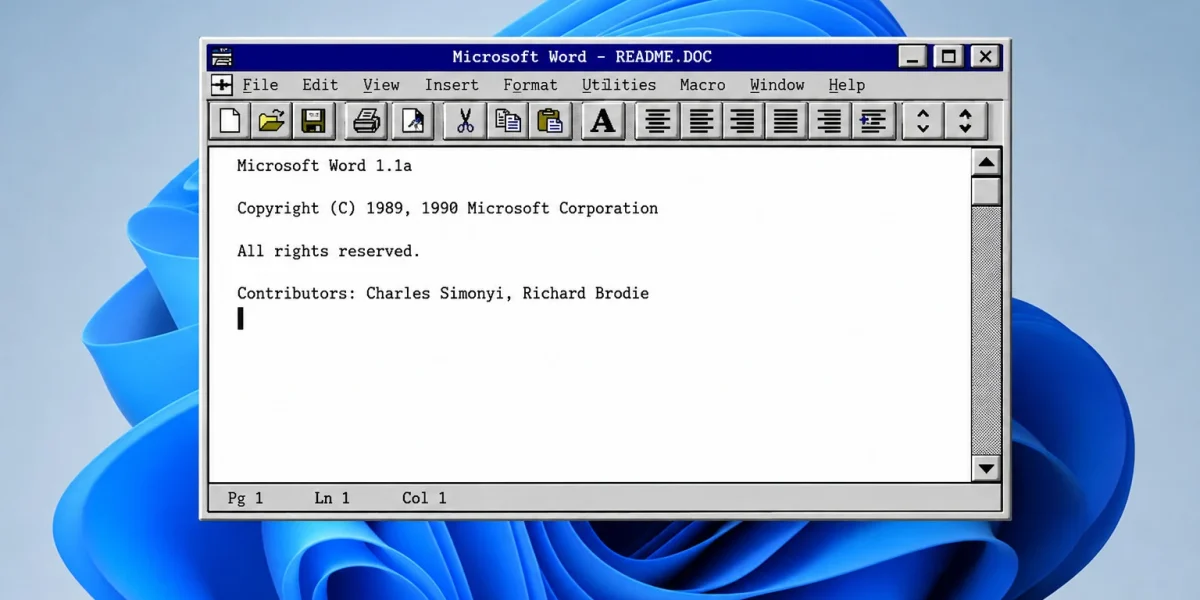Screen dimensions: 1200x600
Task: Click the Contributors line in the document
Action: point(443,294)
